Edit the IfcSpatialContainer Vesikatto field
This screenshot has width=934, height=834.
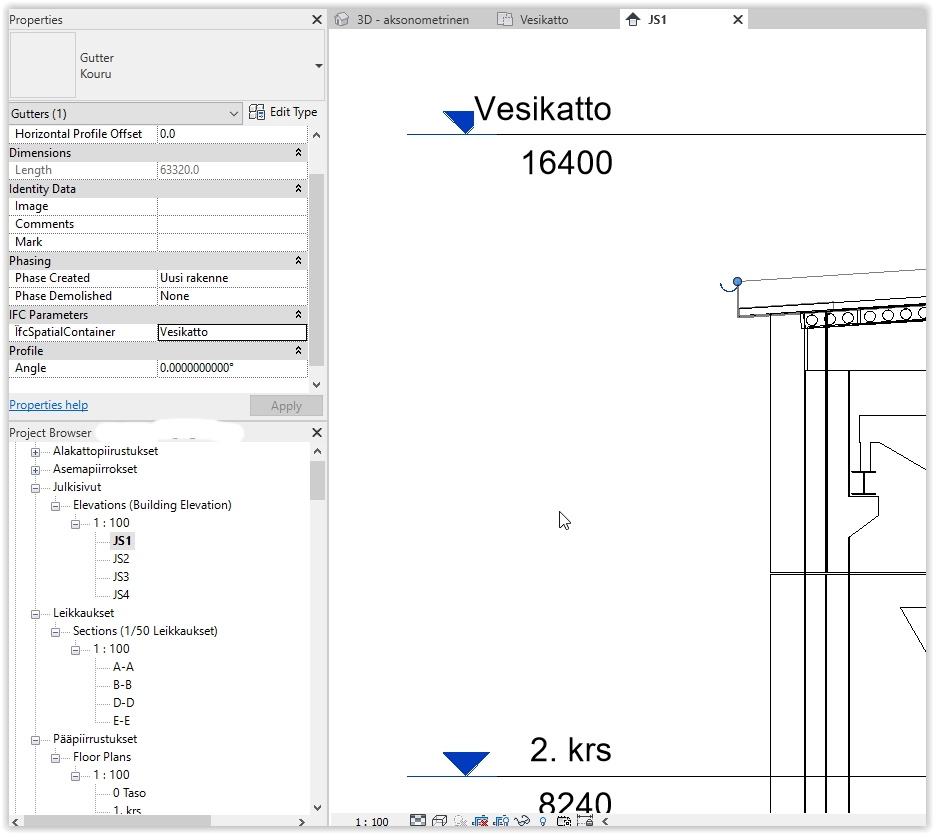pos(232,332)
